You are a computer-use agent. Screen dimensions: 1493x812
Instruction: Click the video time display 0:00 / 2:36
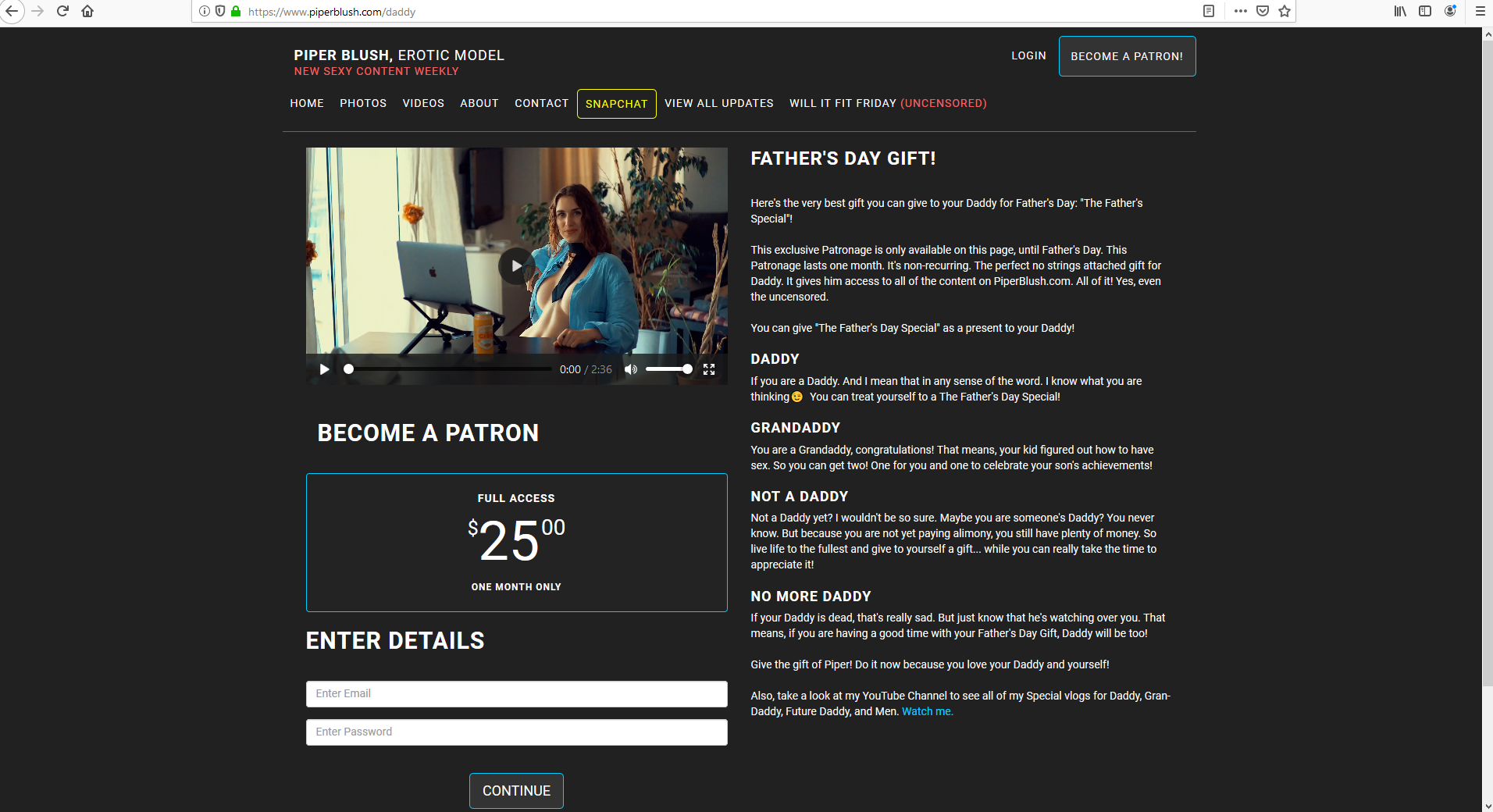tap(586, 369)
